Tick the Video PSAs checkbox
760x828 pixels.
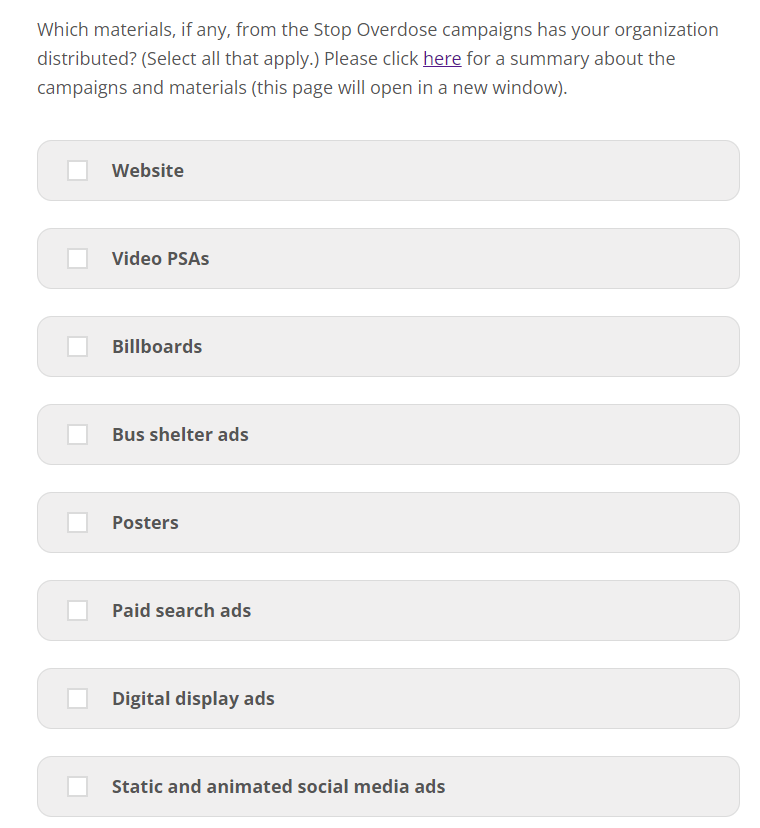[77, 259]
